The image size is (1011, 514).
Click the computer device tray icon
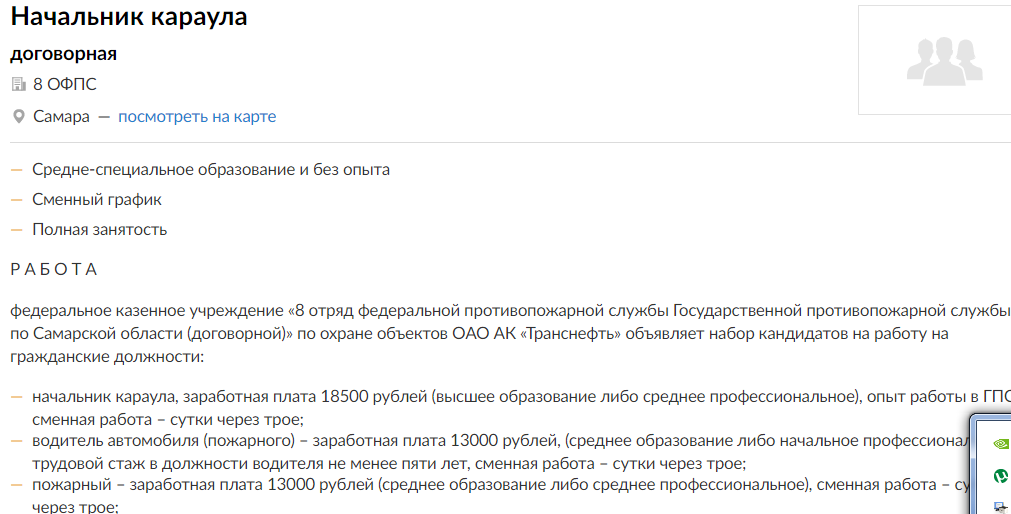(x=1001, y=507)
